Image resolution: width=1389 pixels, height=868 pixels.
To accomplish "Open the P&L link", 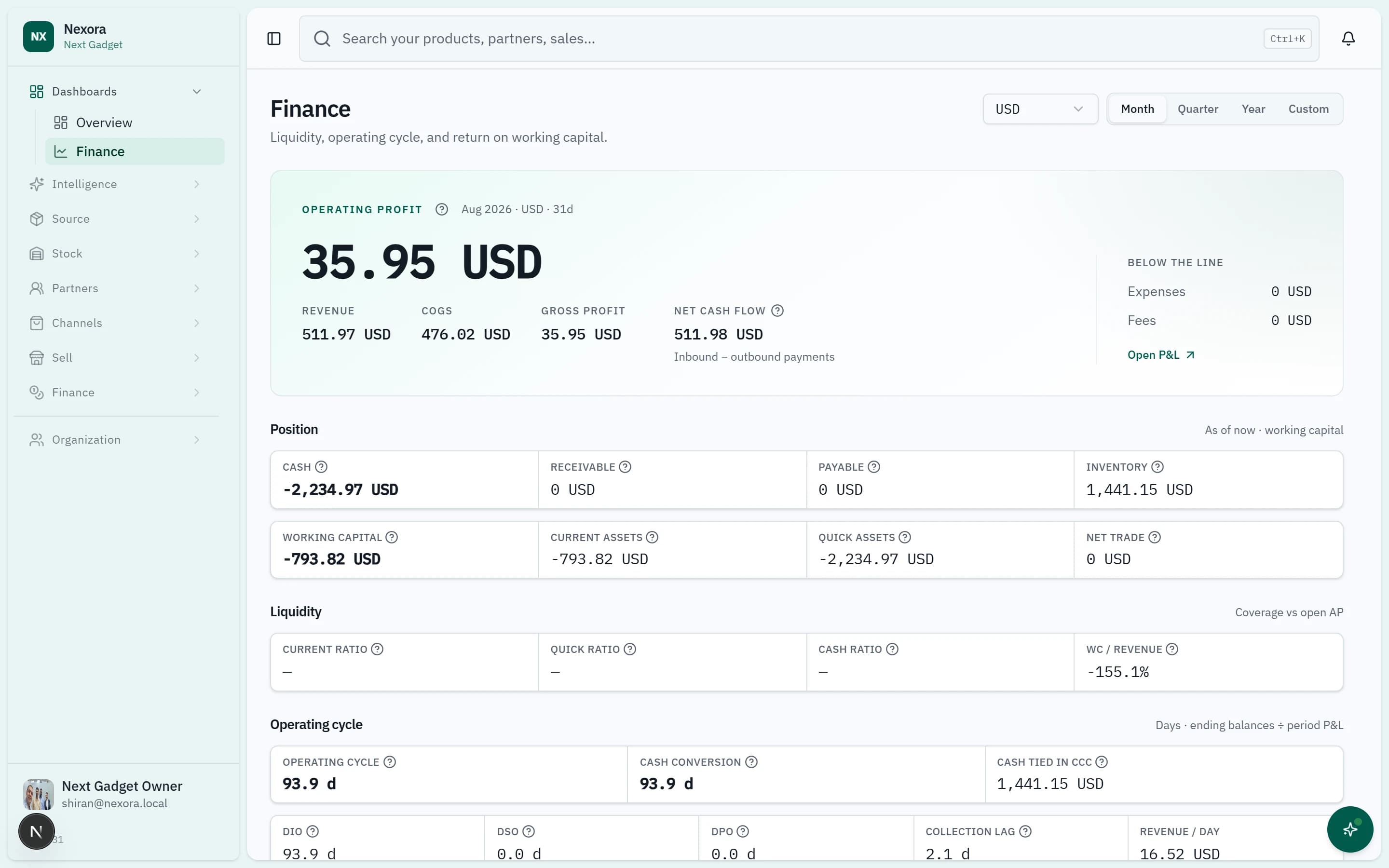I will pos(1160,355).
